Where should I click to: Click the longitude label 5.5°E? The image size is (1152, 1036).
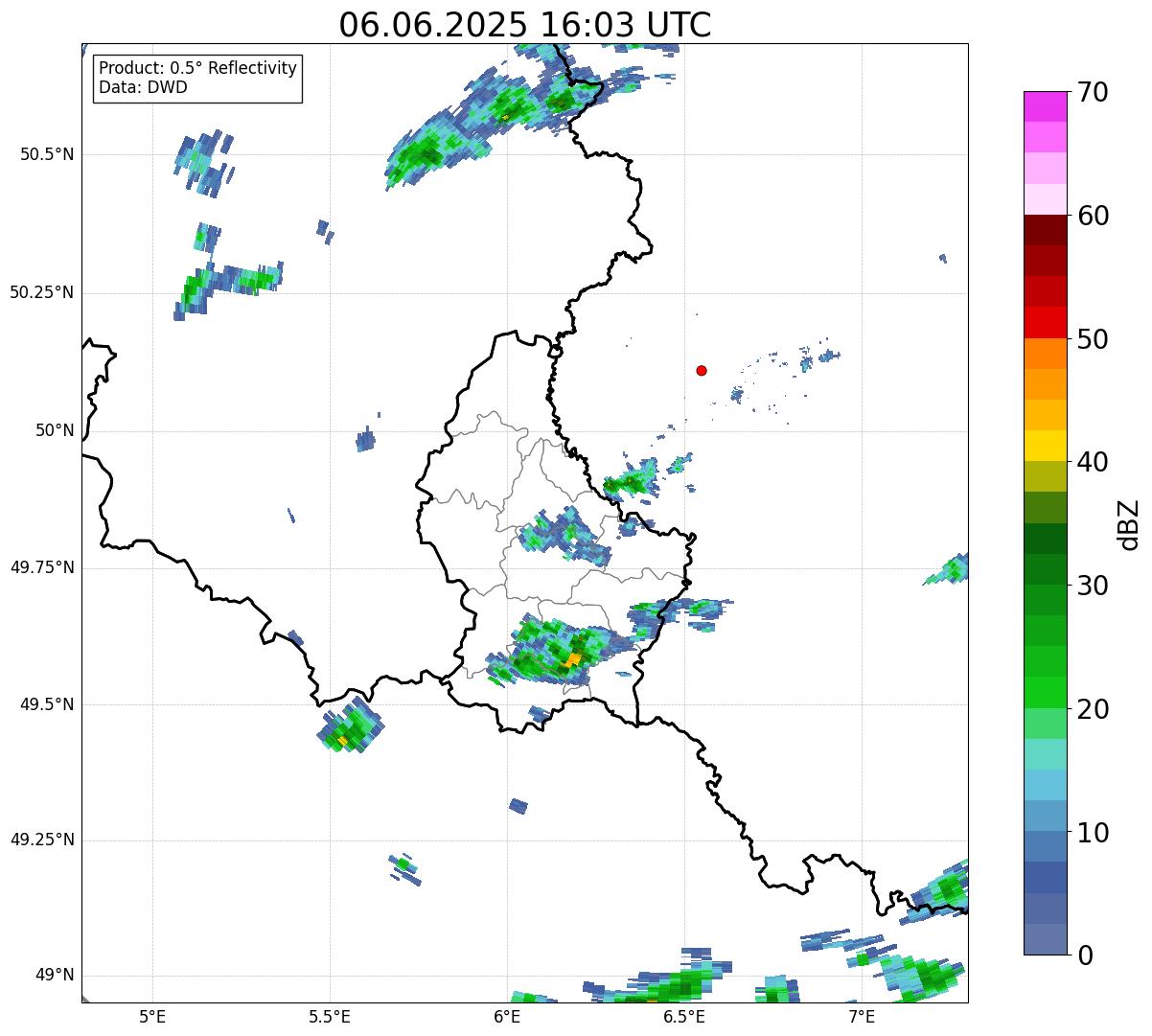point(330,1016)
